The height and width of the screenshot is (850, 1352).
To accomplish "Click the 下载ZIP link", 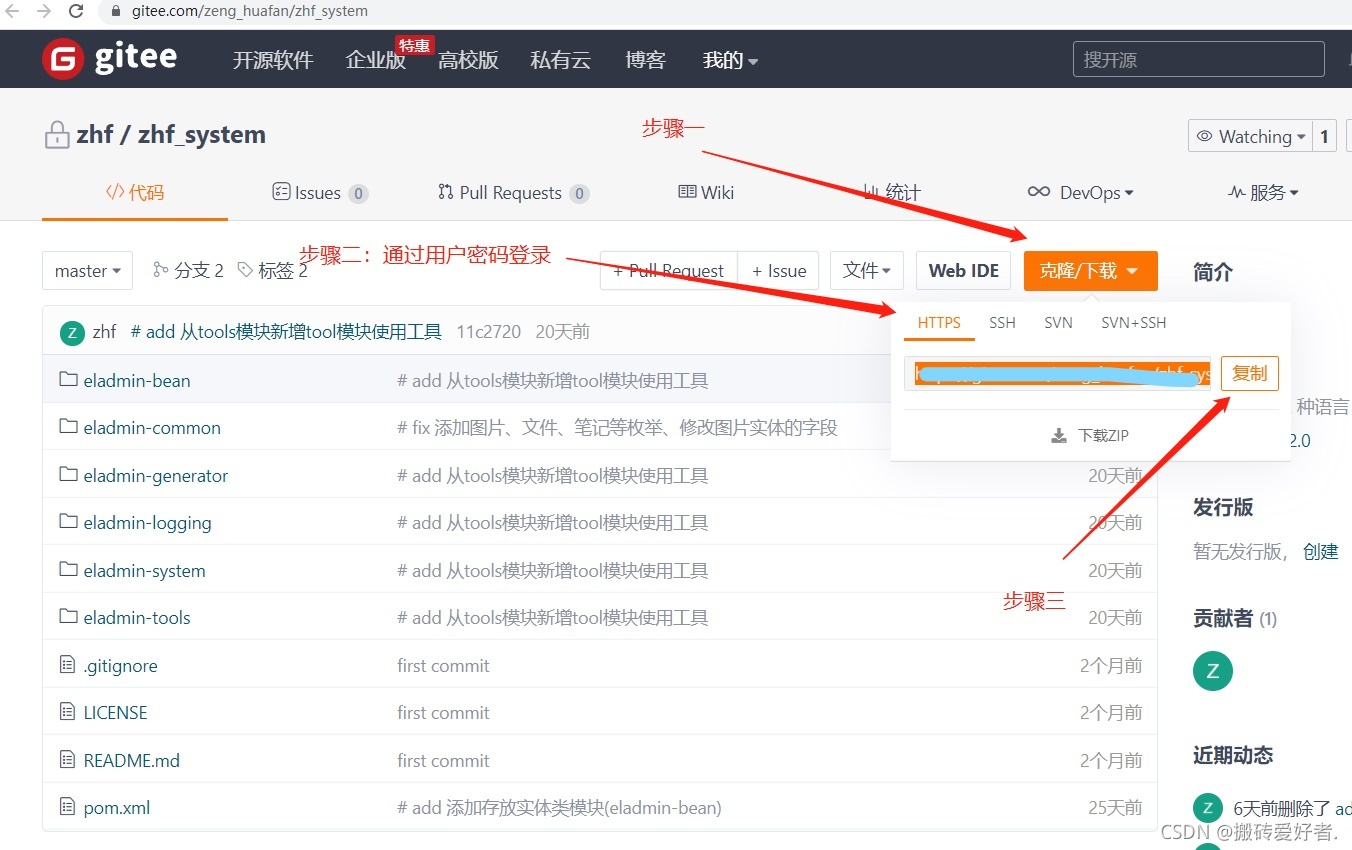I will (x=1090, y=436).
